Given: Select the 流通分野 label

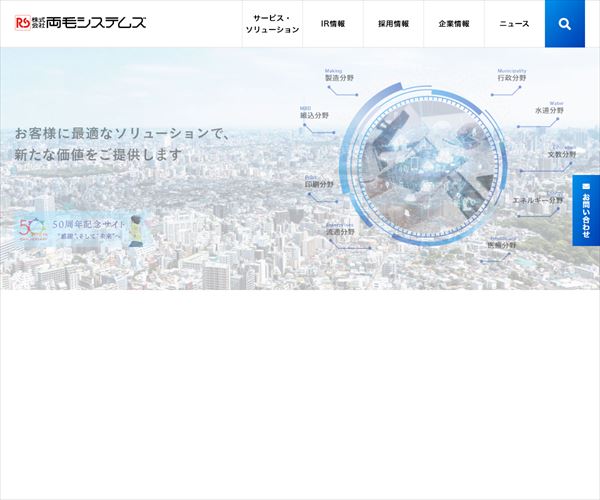Looking at the screenshot, I should click(340, 232).
